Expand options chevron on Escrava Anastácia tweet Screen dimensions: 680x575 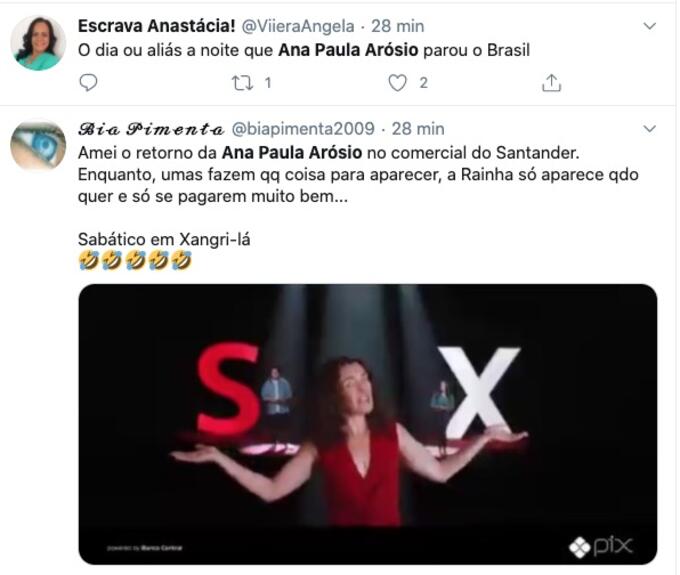coord(649,26)
